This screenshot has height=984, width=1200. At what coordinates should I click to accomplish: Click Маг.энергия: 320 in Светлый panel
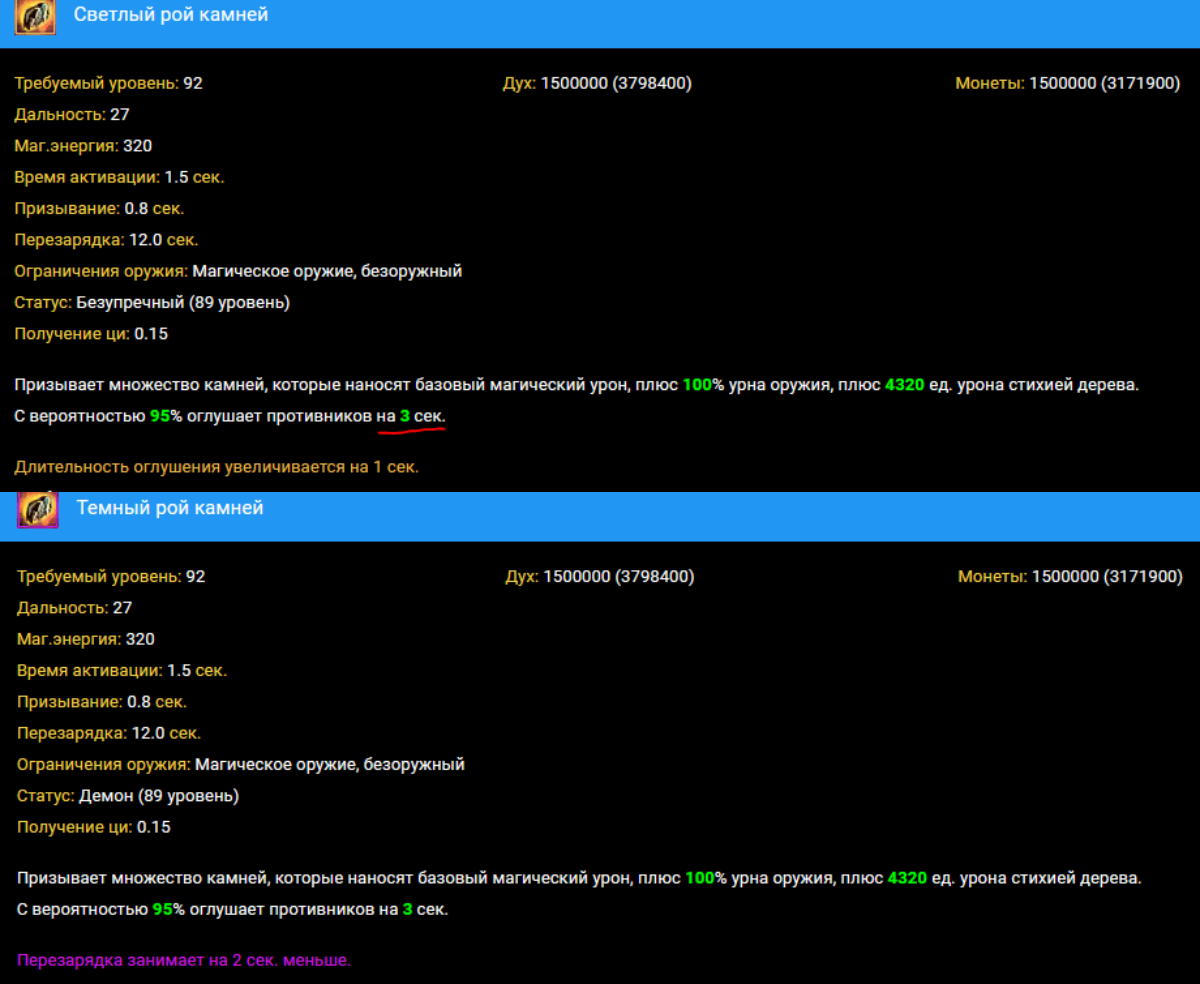click(x=83, y=146)
